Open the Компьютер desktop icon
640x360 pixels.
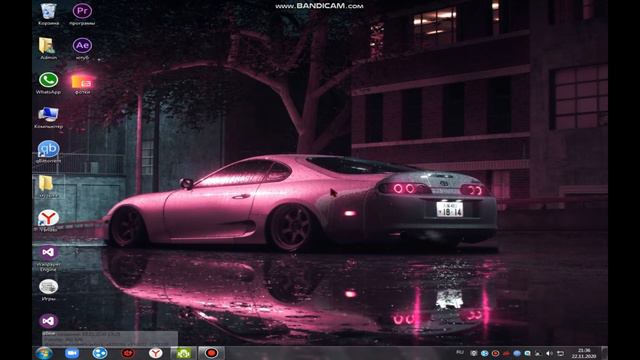point(48,117)
